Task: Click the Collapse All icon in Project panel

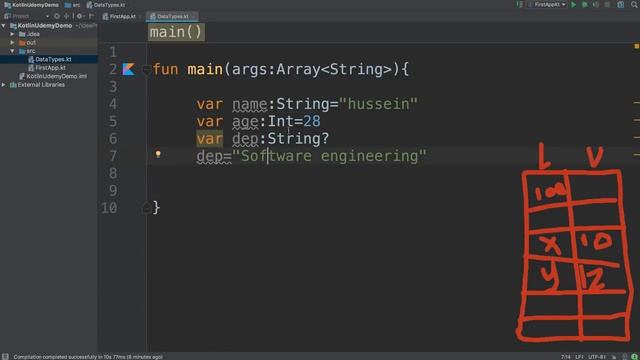Action: coord(67,16)
